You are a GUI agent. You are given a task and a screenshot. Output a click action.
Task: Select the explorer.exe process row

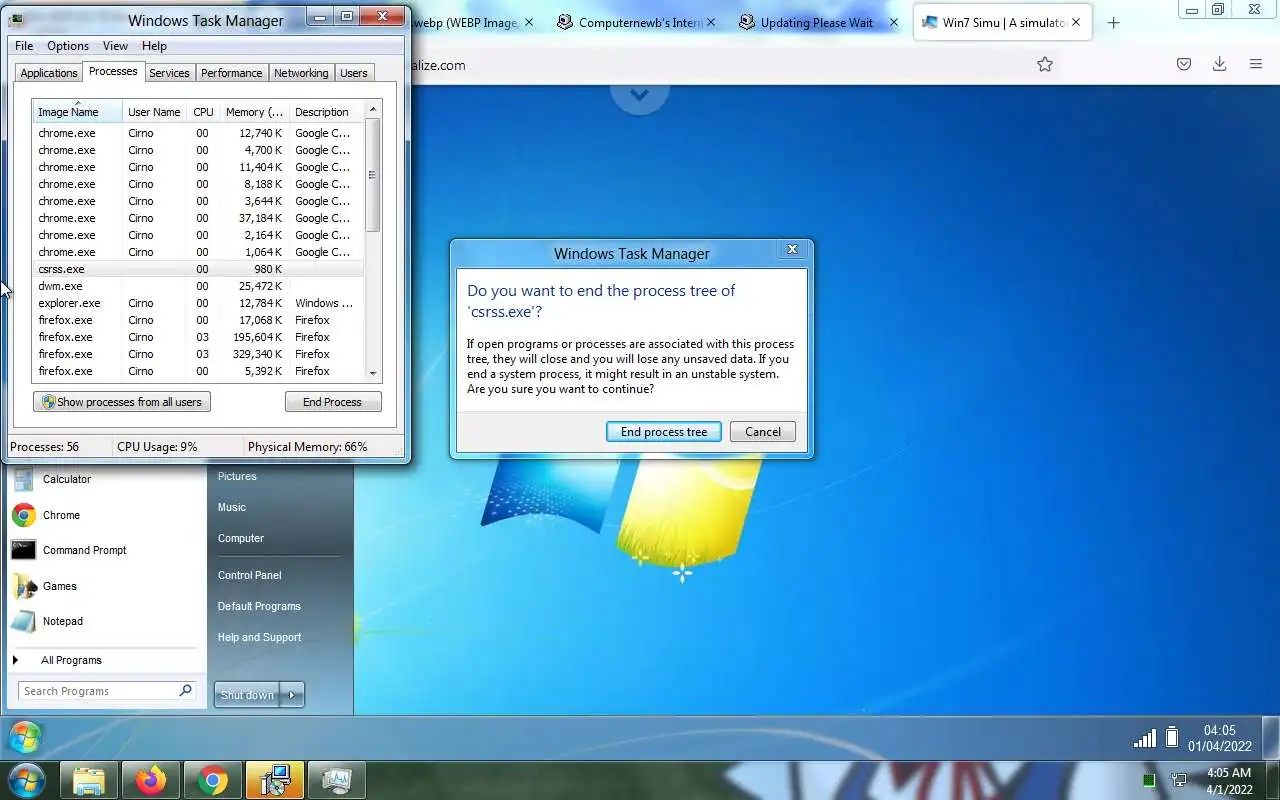(x=198, y=303)
